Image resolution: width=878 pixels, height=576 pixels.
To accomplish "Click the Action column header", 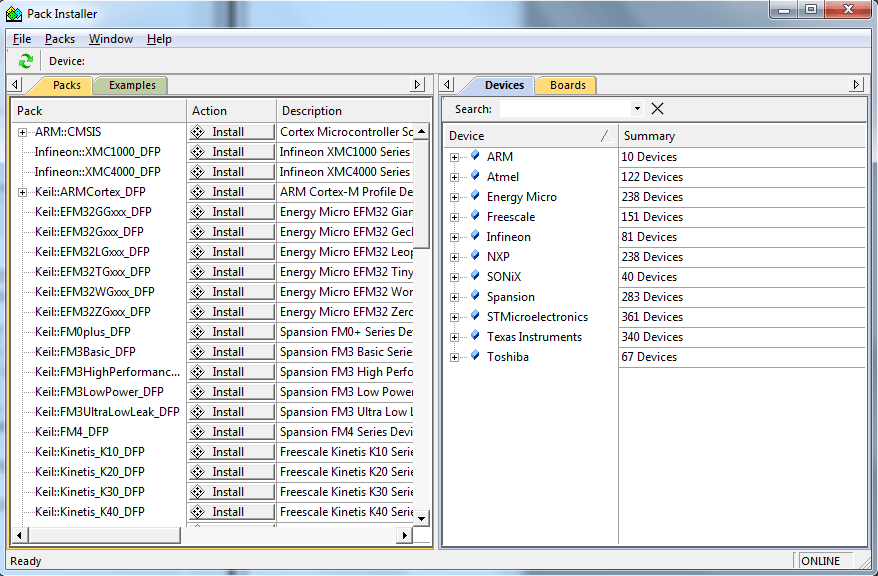I will 231,111.
